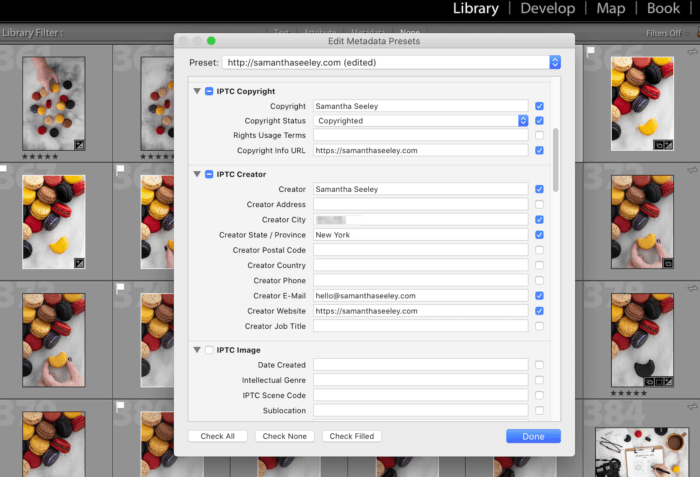Collapse the IPTC Copyright section

pyautogui.click(x=197, y=91)
